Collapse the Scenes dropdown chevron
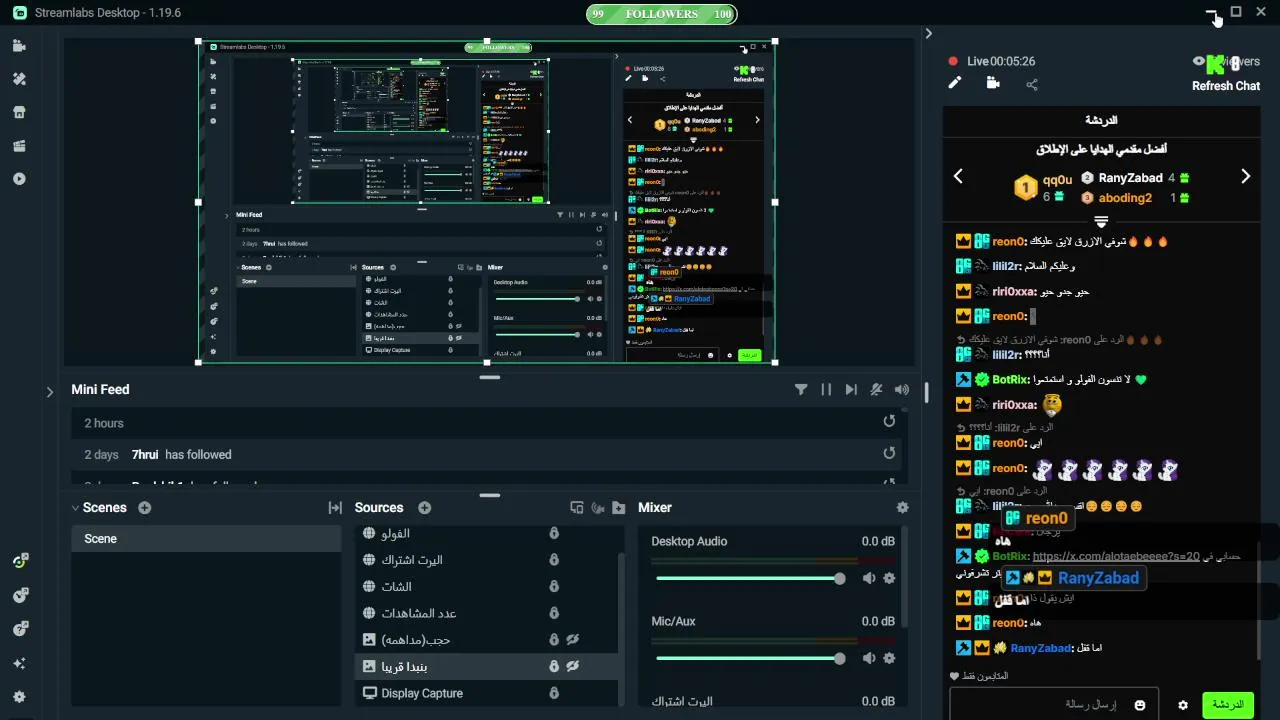The height and width of the screenshot is (720, 1280). point(75,508)
